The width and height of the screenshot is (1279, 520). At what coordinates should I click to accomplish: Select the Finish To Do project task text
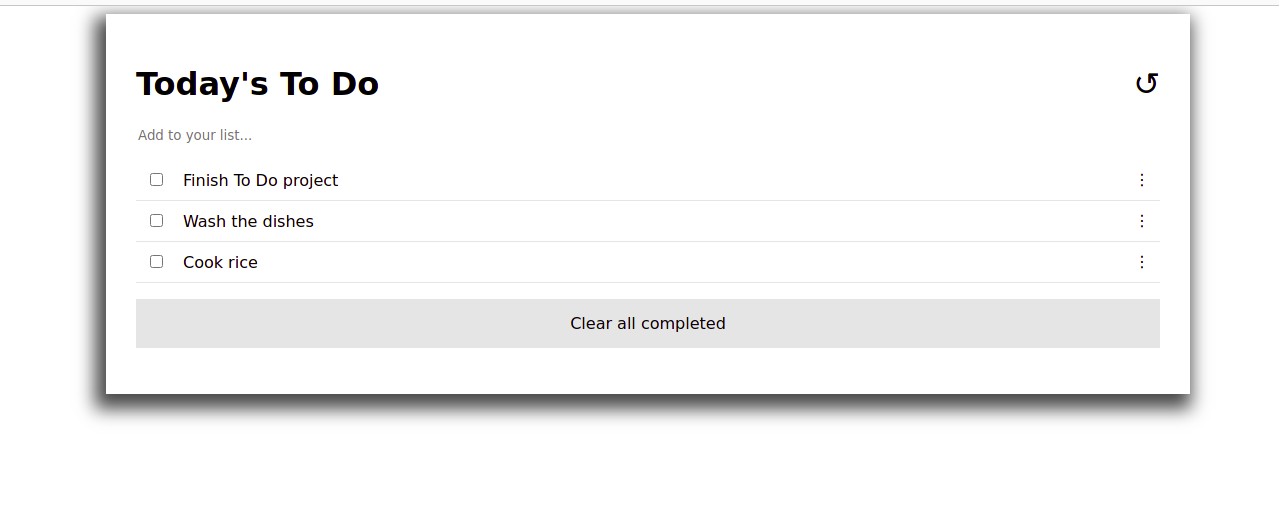260,180
